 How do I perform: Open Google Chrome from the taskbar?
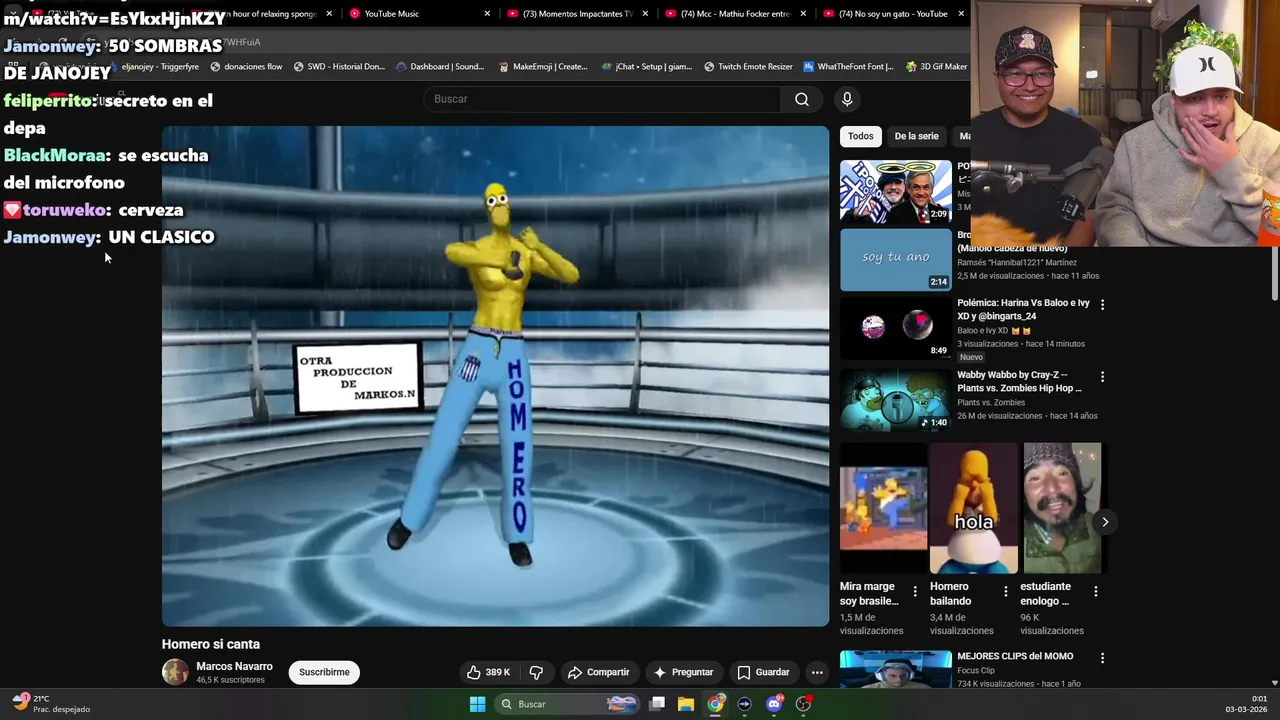(x=715, y=704)
